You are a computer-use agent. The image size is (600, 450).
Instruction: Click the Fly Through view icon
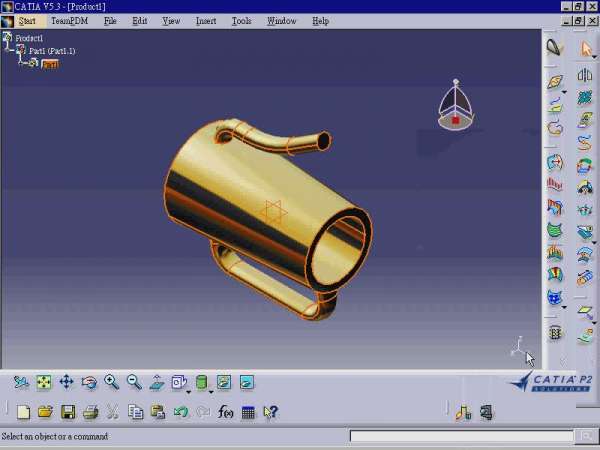(21, 382)
